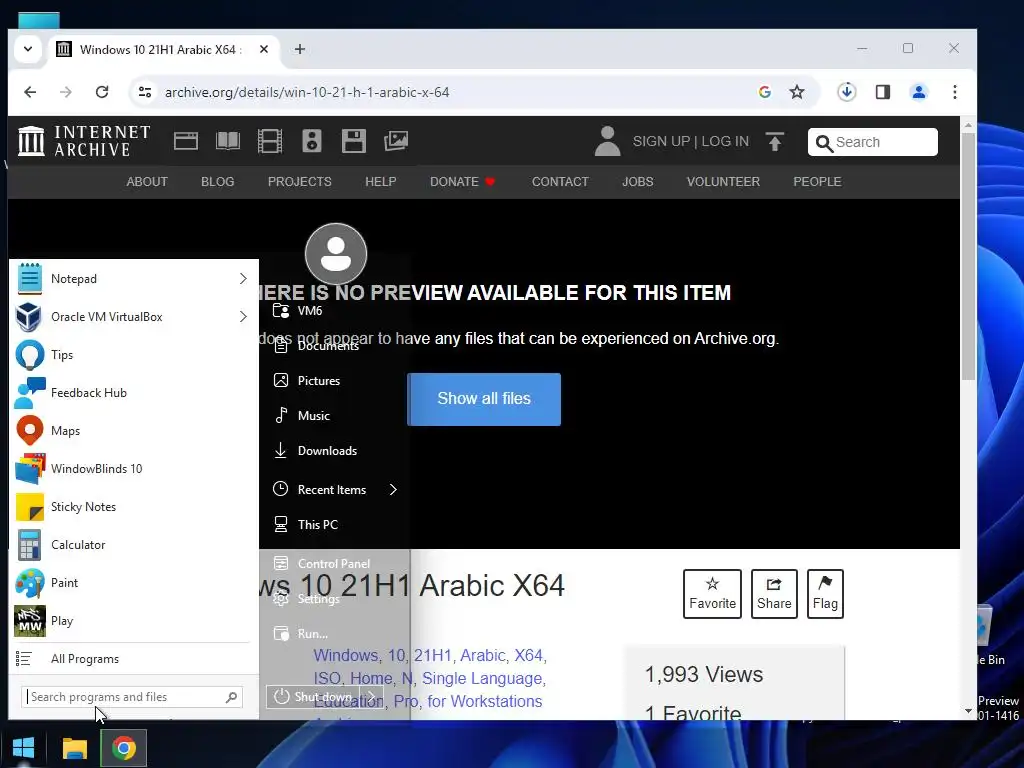
Task: View site information icon in address bar
Action: point(145,92)
